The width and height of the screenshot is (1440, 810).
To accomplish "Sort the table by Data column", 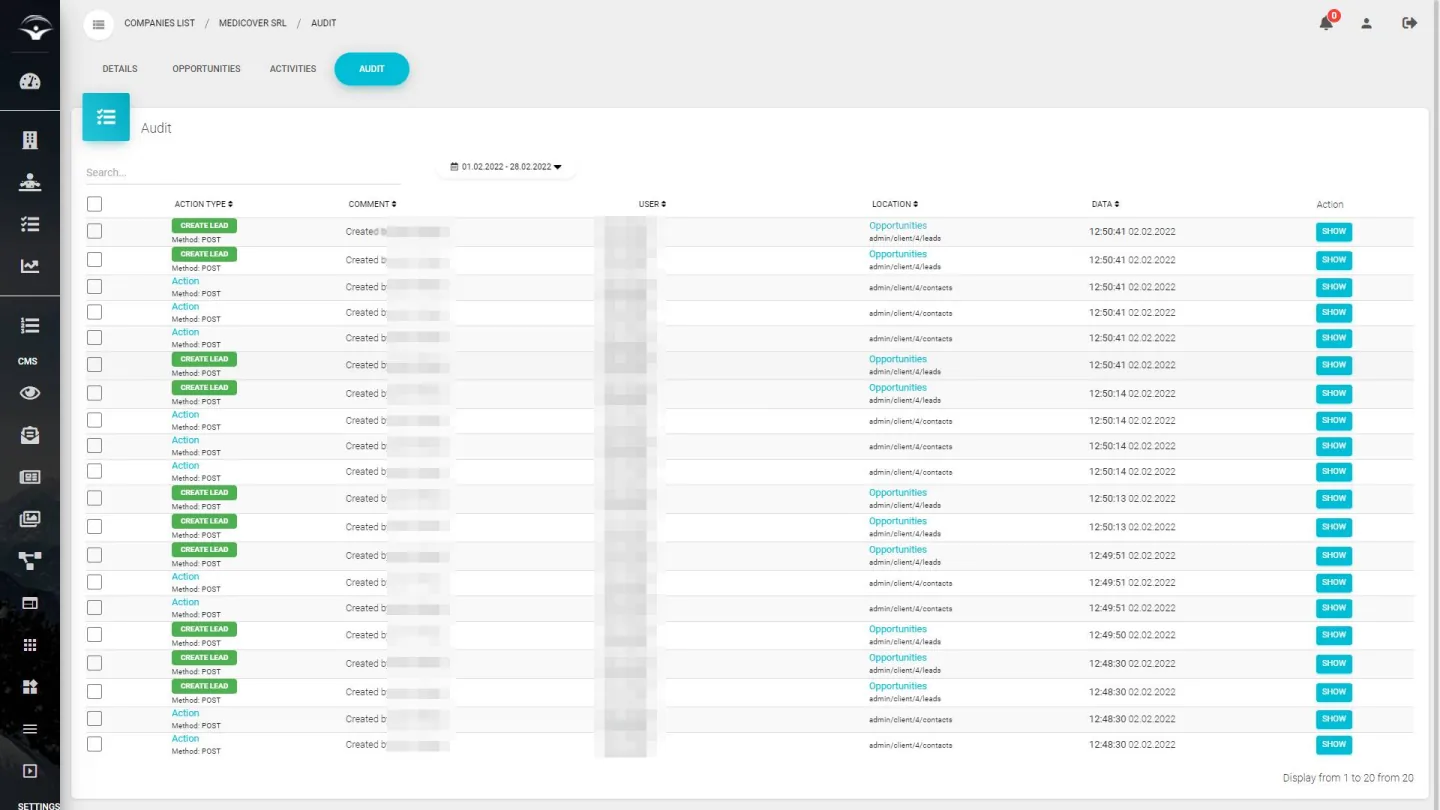I will pyautogui.click(x=1105, y=204).
